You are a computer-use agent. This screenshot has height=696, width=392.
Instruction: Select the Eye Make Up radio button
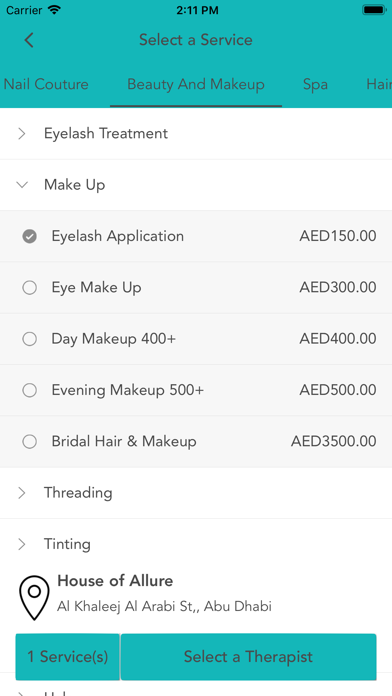[x=30, y=288]
